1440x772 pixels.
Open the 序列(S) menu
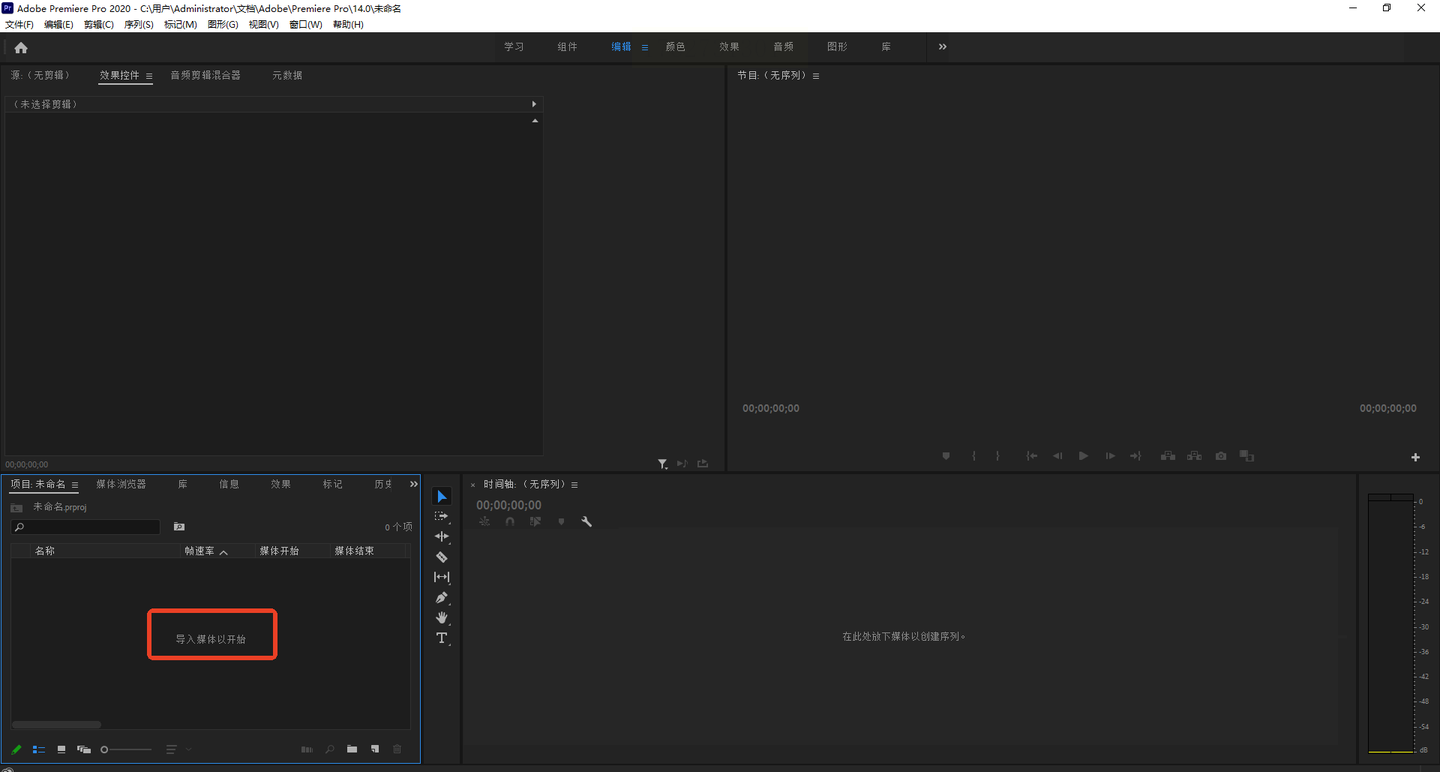pyautogui.click(x=138, y=24)
